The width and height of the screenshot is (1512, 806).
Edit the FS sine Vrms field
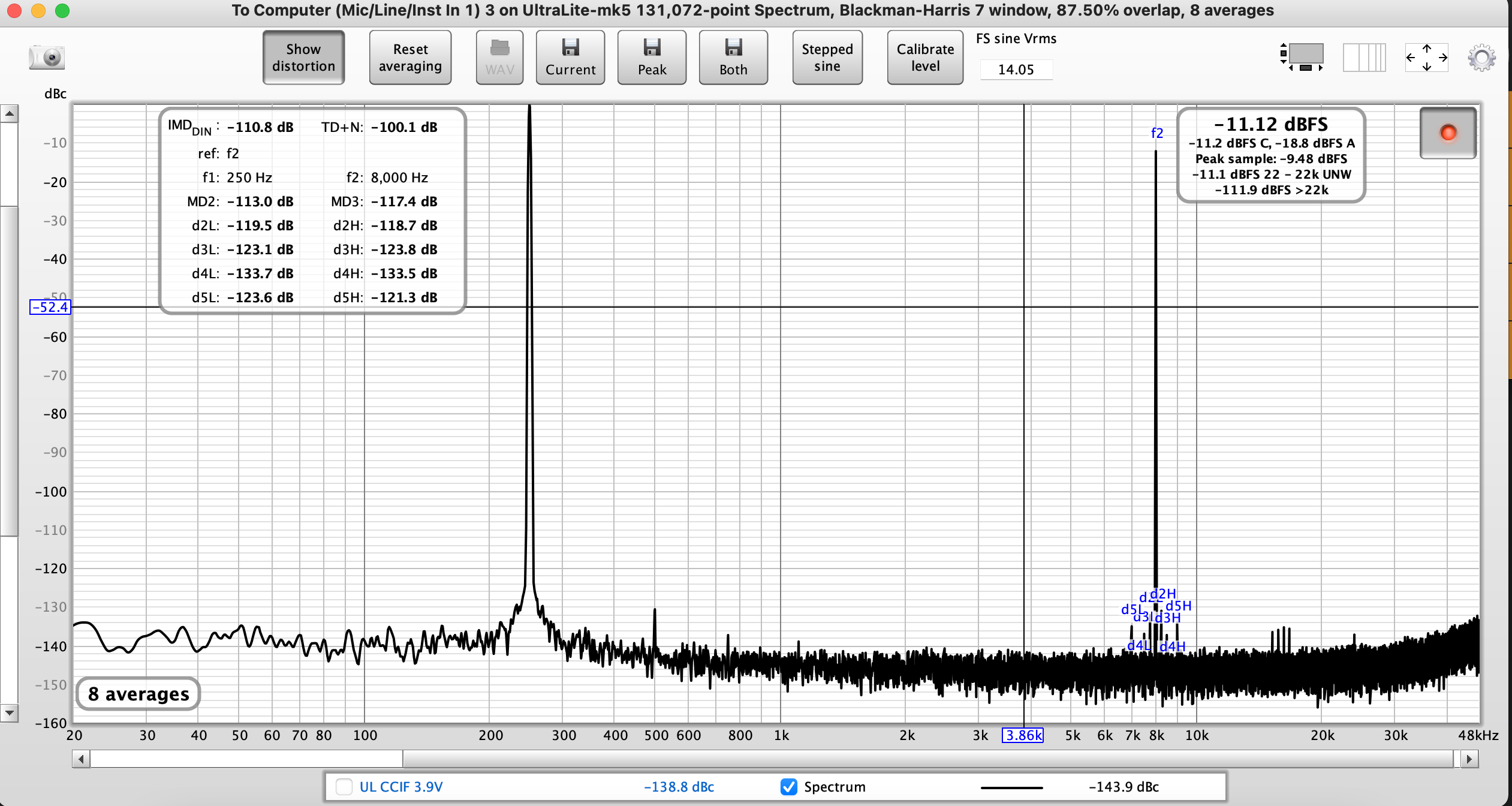1016,70
